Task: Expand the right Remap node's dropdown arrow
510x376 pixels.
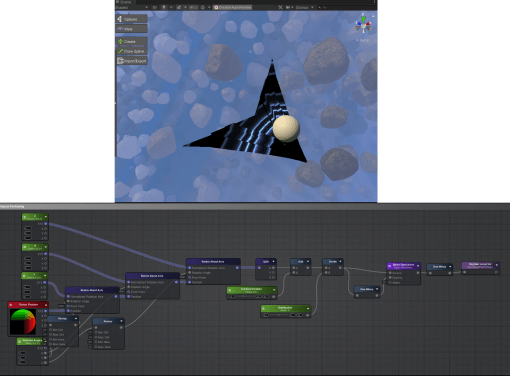Action: point(121,321)
